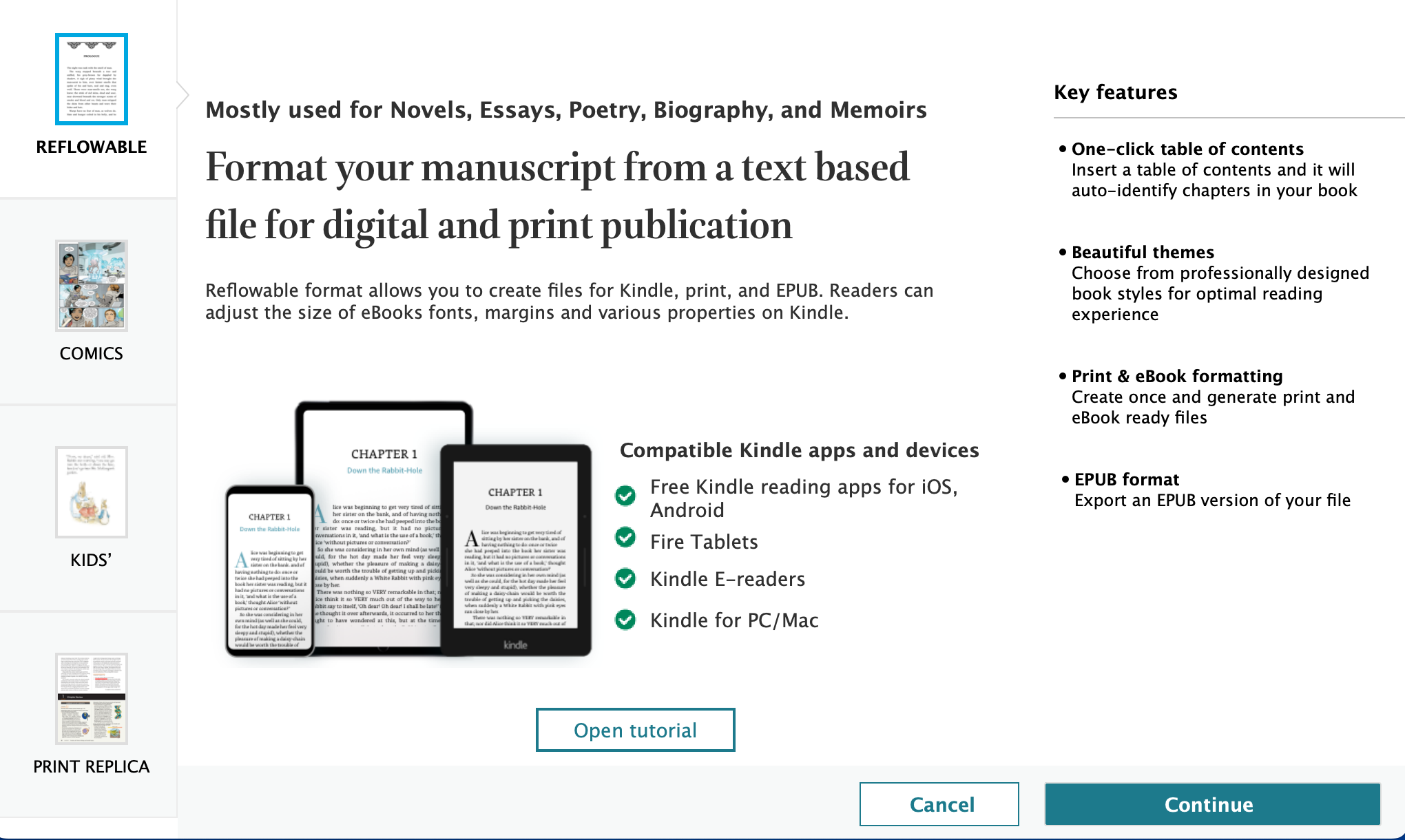Click 'Print & eBook formatting' feature title
Viewport: 1405px width, 840px height.
[x=1178, y=376]
